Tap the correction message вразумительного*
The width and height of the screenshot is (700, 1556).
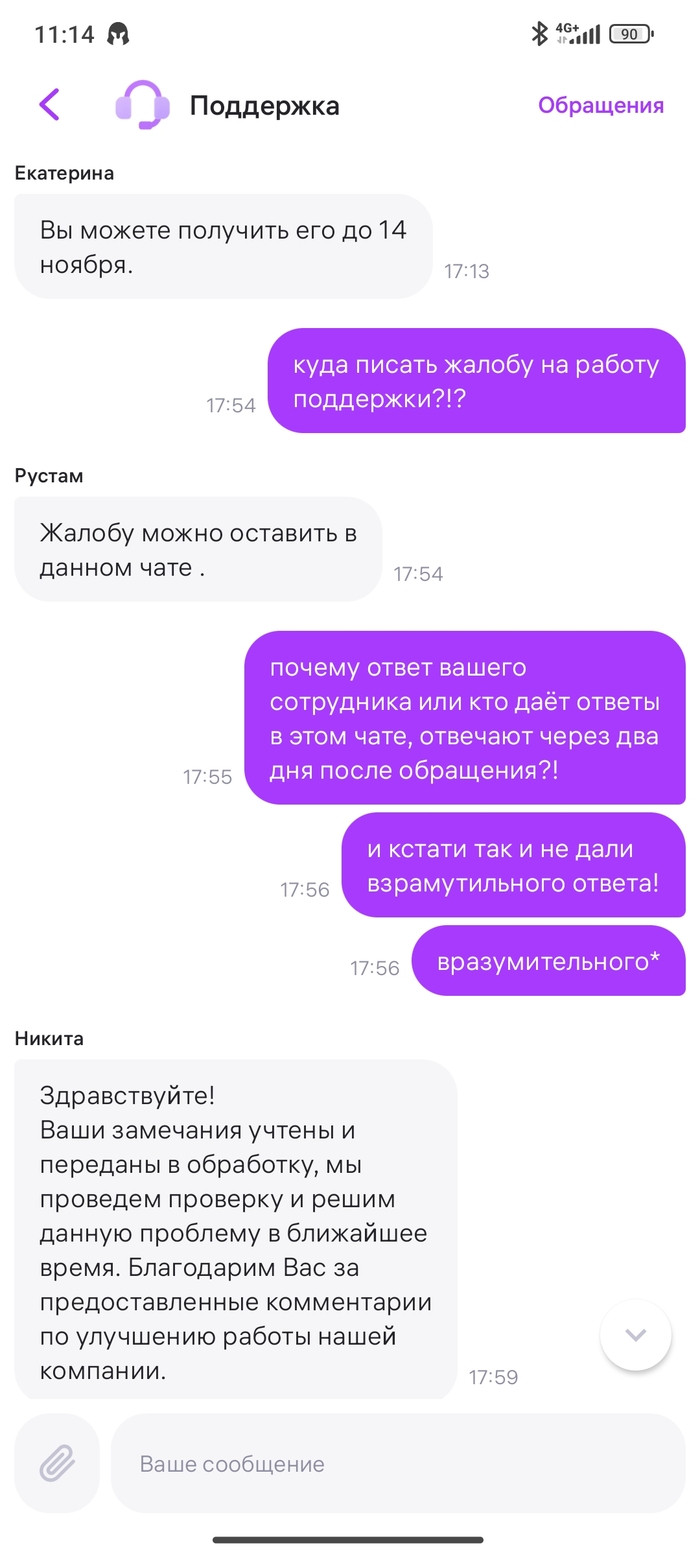(x=548, y=961)
